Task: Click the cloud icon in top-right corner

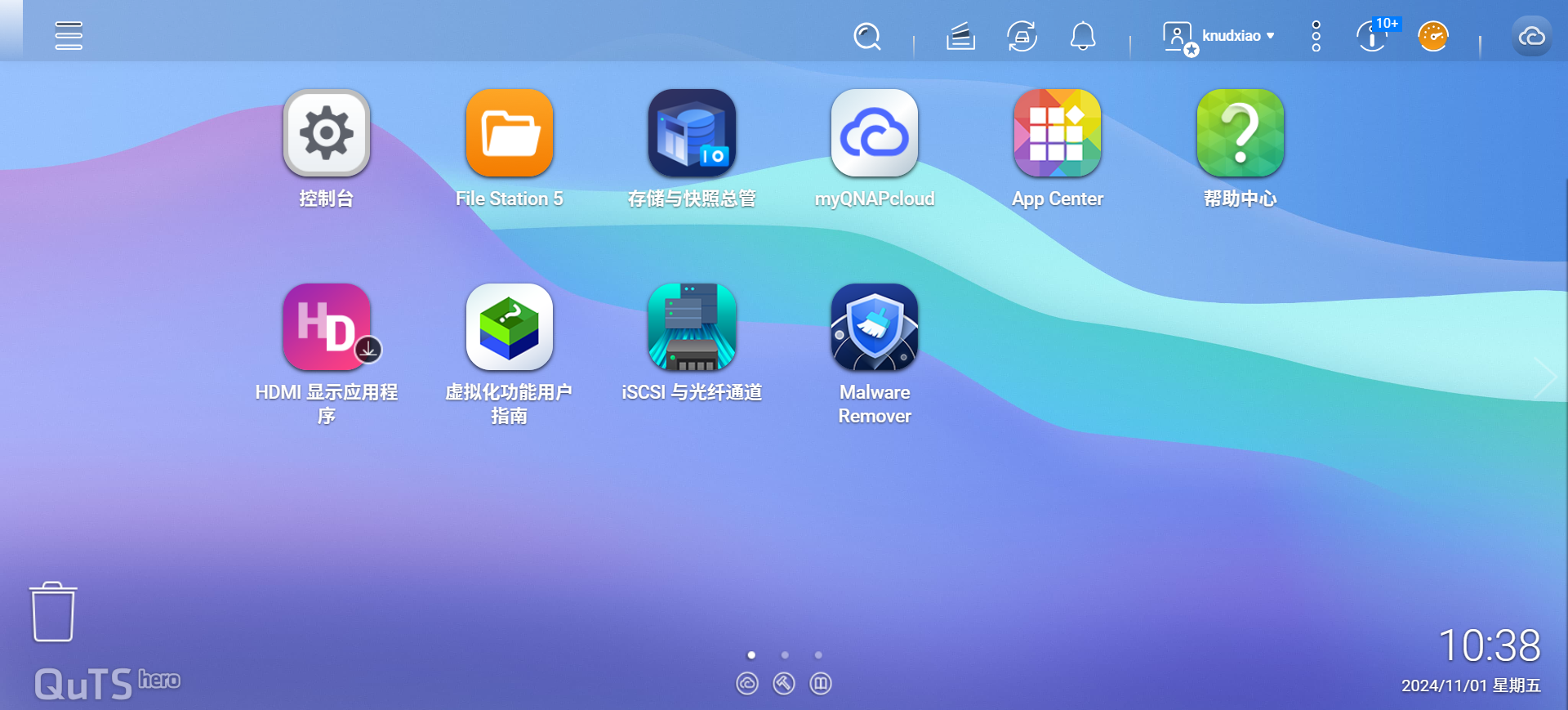Action: point(1531,36)
